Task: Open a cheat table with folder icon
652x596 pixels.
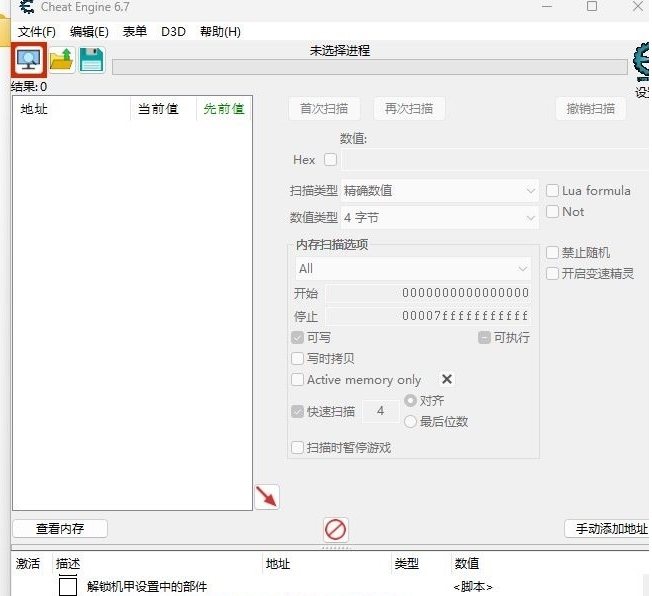Action: (x=62, y=60)
